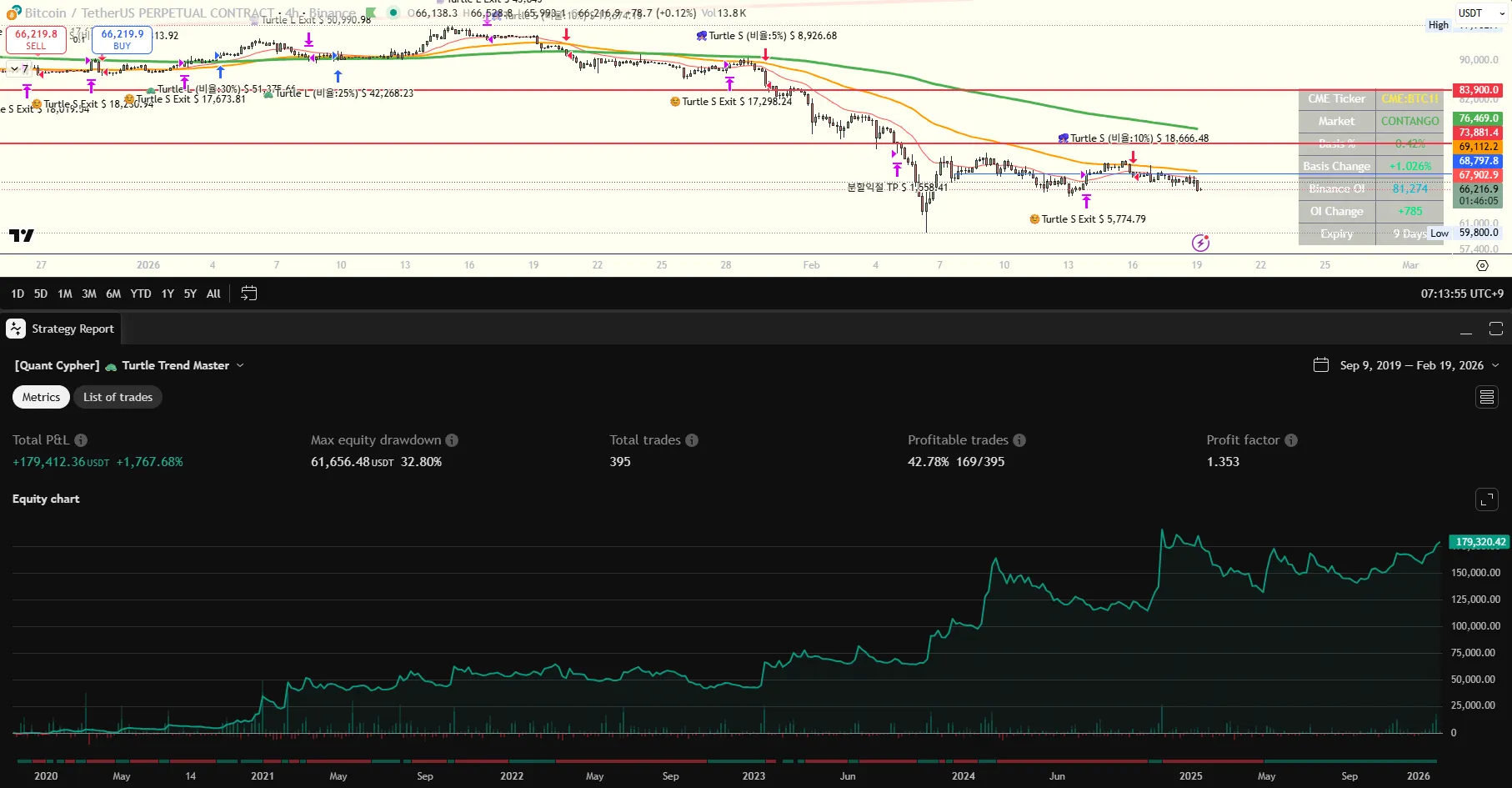This screenshot has width=1512, height=788.
Task: Click the purple lightning flash icon
Action: point(1200,243)
